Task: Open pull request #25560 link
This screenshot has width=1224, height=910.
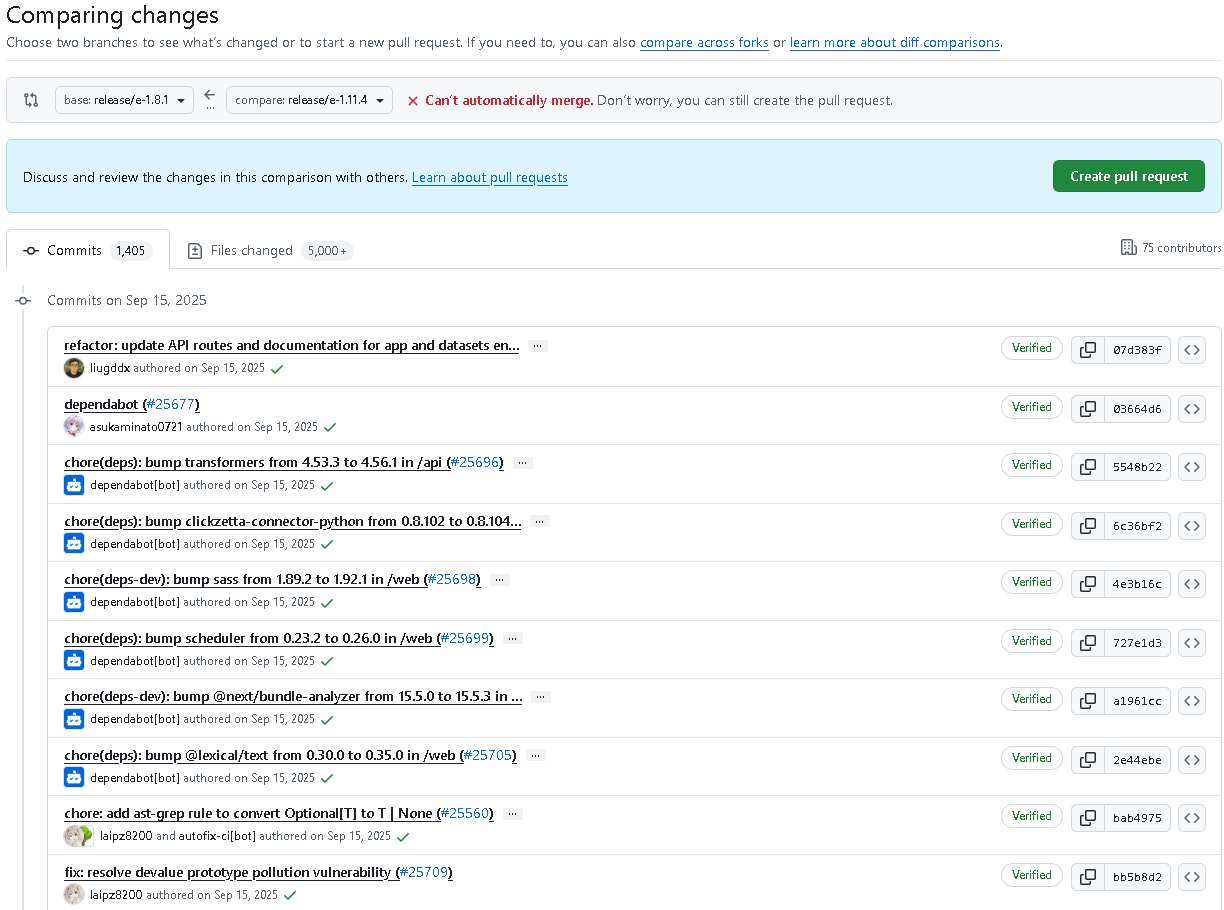Action: [x=465, y=814]
